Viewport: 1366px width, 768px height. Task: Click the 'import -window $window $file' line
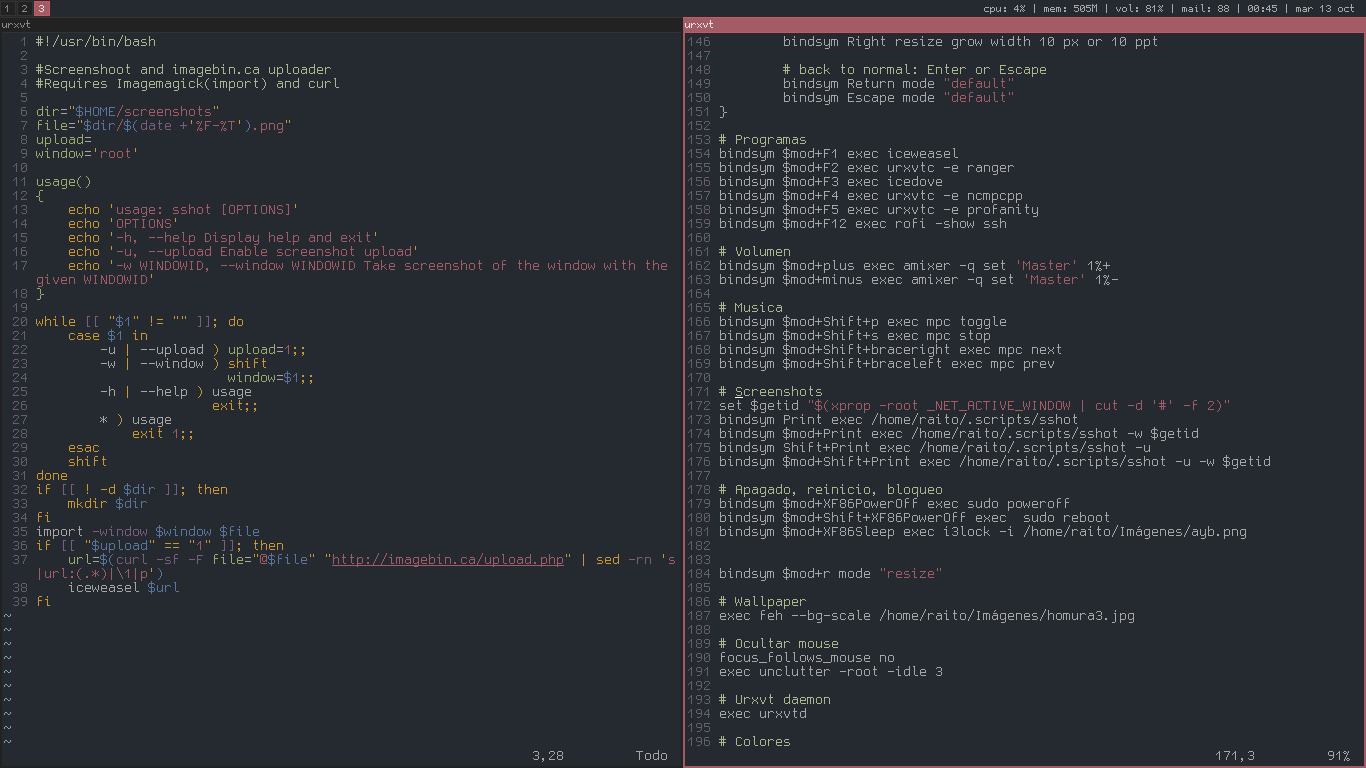click(x=147, y=532)
